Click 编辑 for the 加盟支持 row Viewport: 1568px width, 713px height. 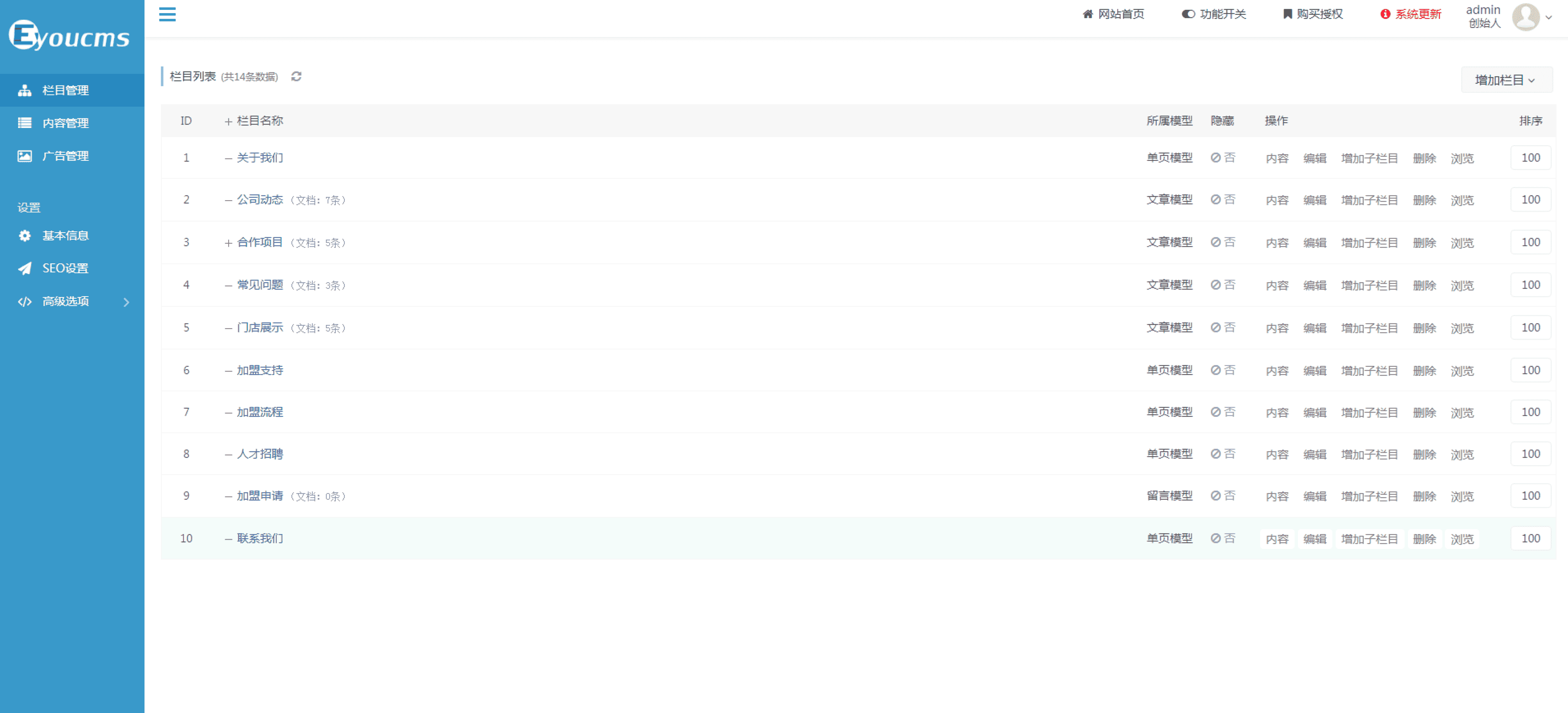tap(1315, 370)
